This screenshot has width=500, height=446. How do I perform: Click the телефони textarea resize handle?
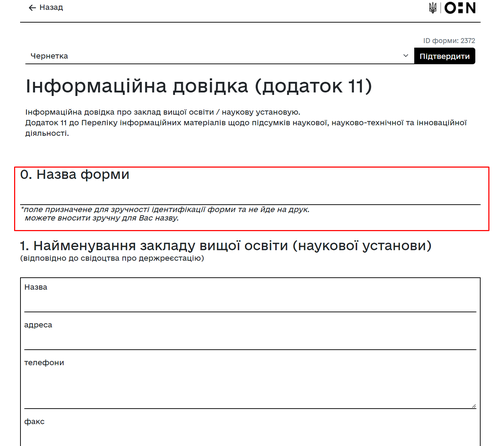474,406
